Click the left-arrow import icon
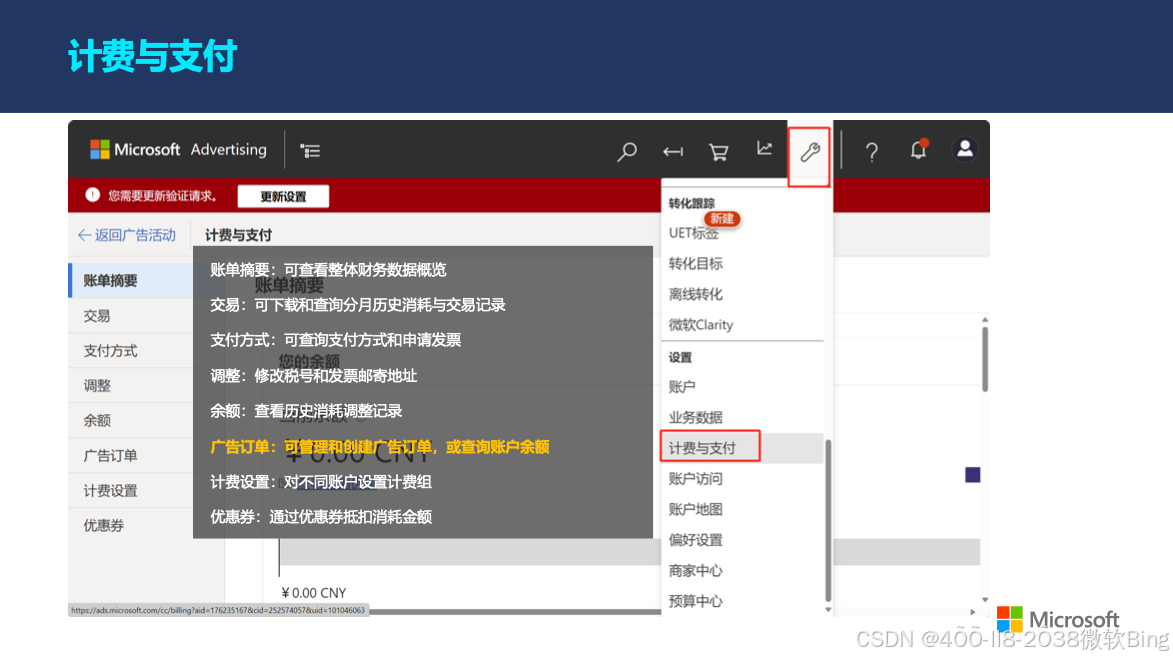 pos(673,152)
